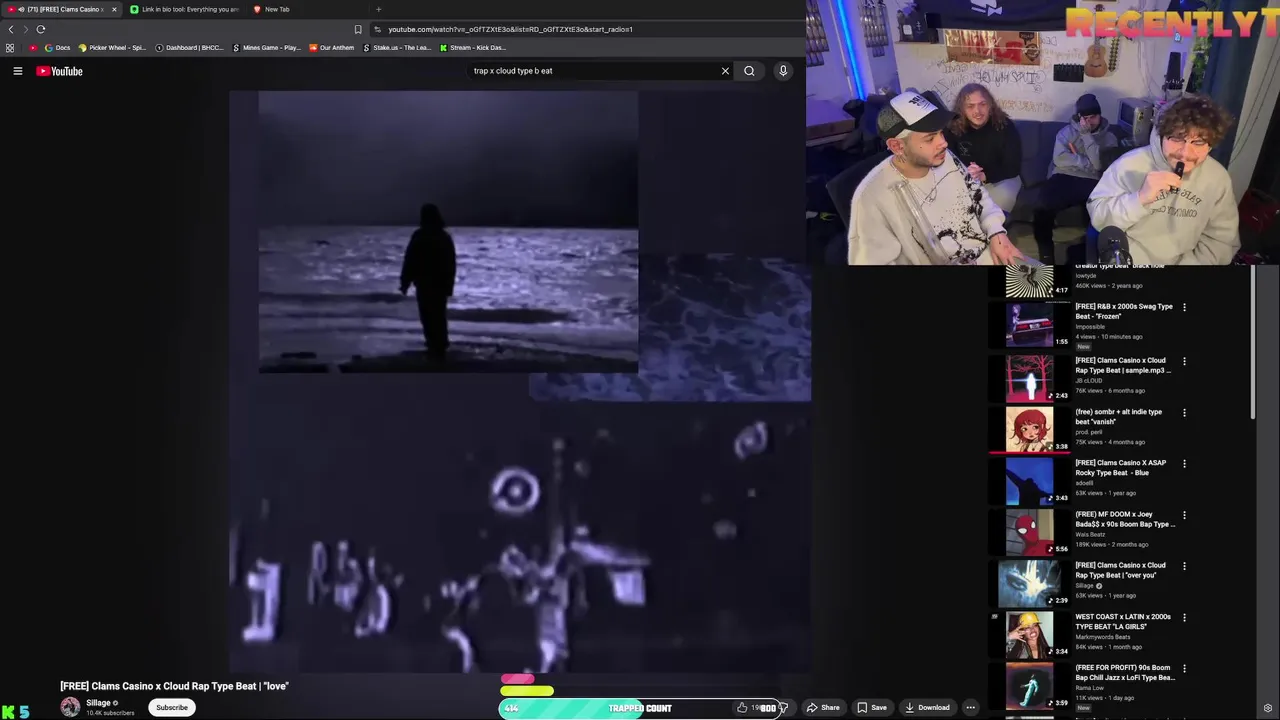The width and height of the screenshot is (1280, 720).
Task: Go back with the browser back arrow
Action: click(11, 29)
